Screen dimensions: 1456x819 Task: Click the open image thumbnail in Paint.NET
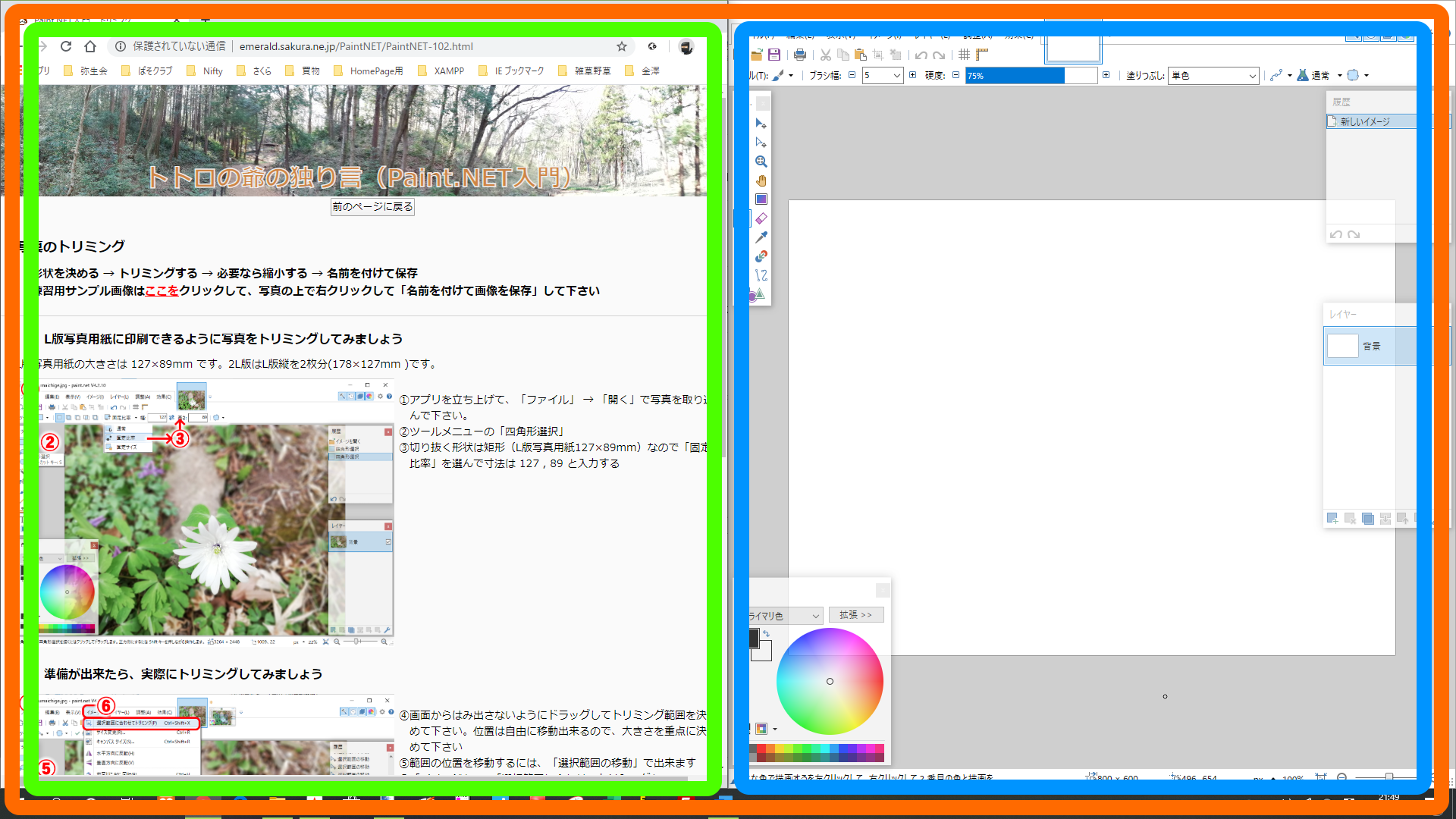pos(1073,49)
